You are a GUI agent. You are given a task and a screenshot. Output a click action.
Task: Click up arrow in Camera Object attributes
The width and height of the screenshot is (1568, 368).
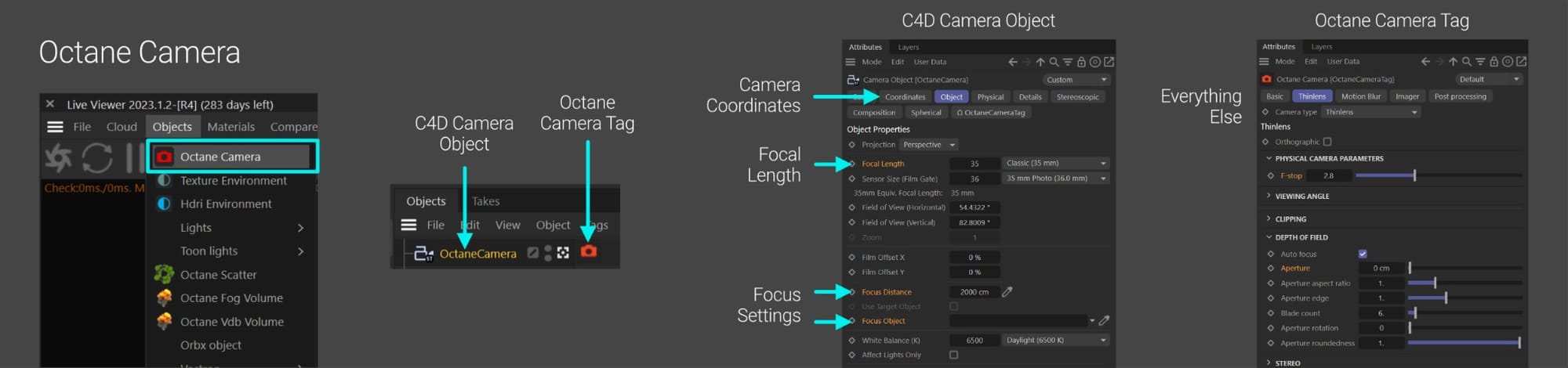1040,62
